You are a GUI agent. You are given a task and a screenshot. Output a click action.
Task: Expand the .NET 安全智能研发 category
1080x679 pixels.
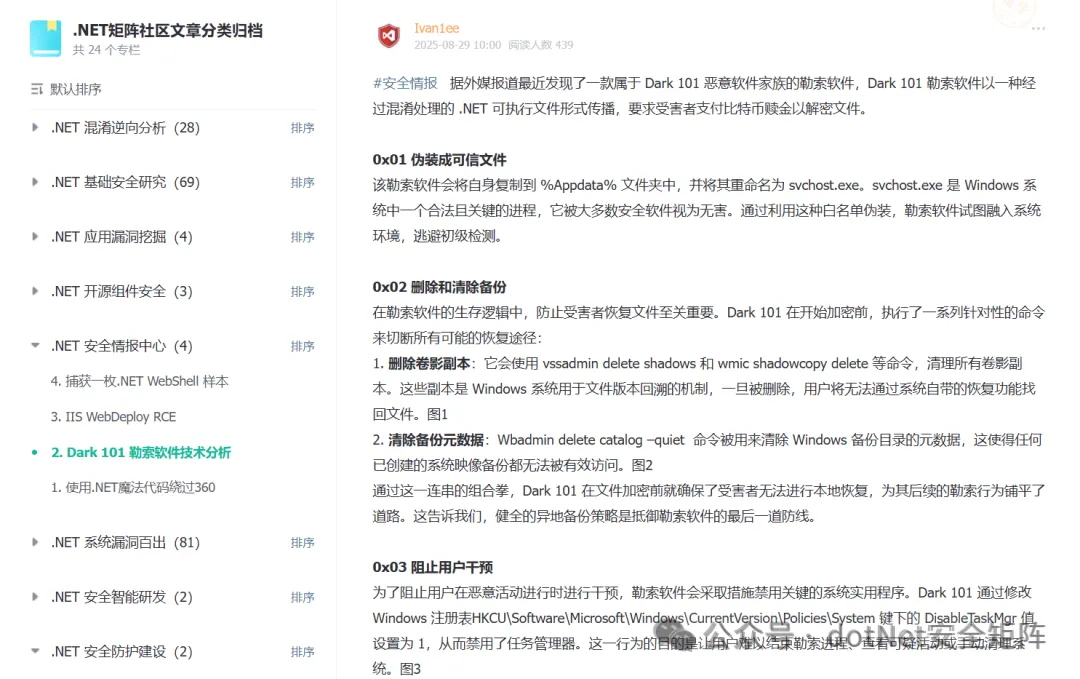35,596
